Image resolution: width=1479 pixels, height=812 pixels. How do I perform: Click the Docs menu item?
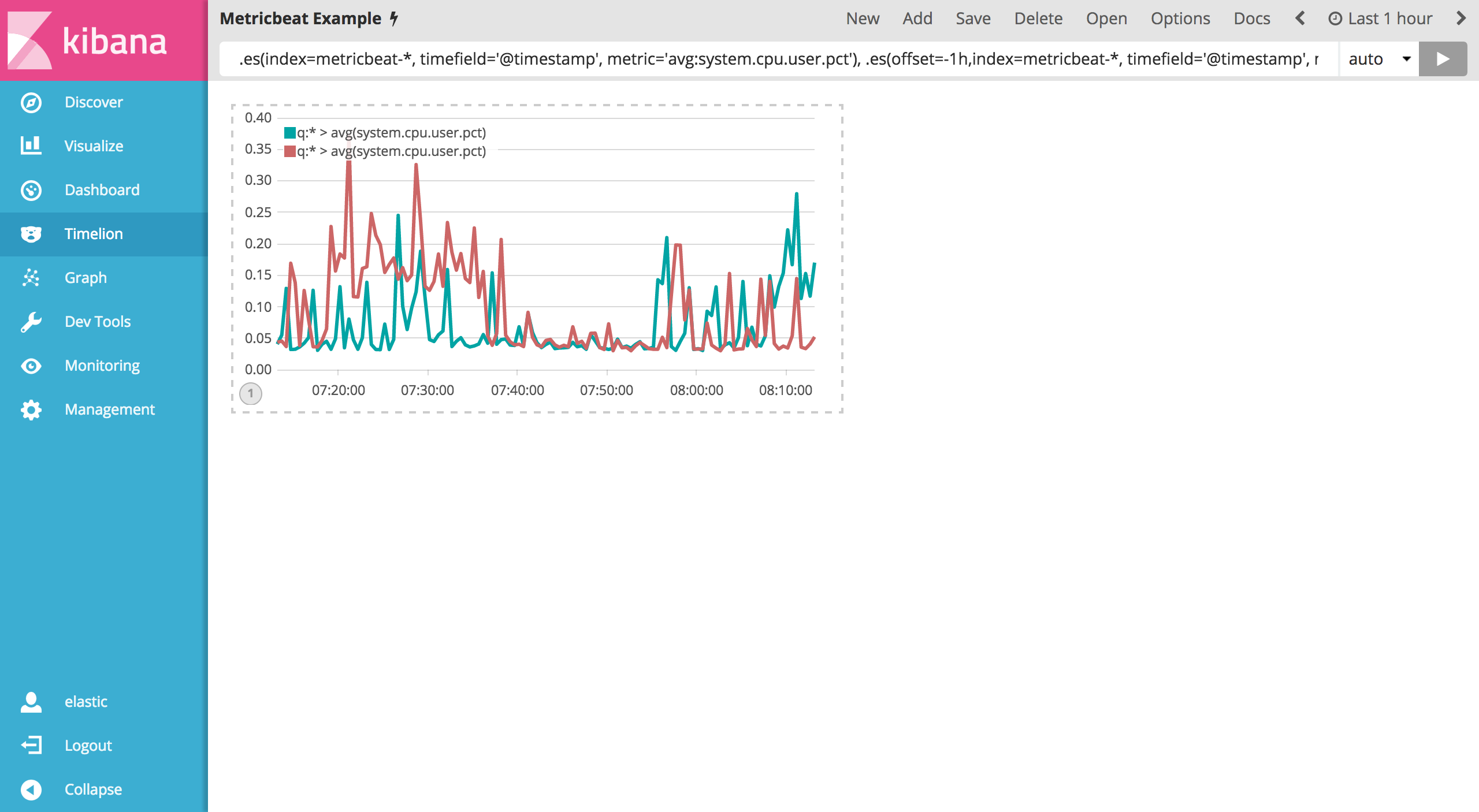pyautogui.click(x=1254, y=19)
